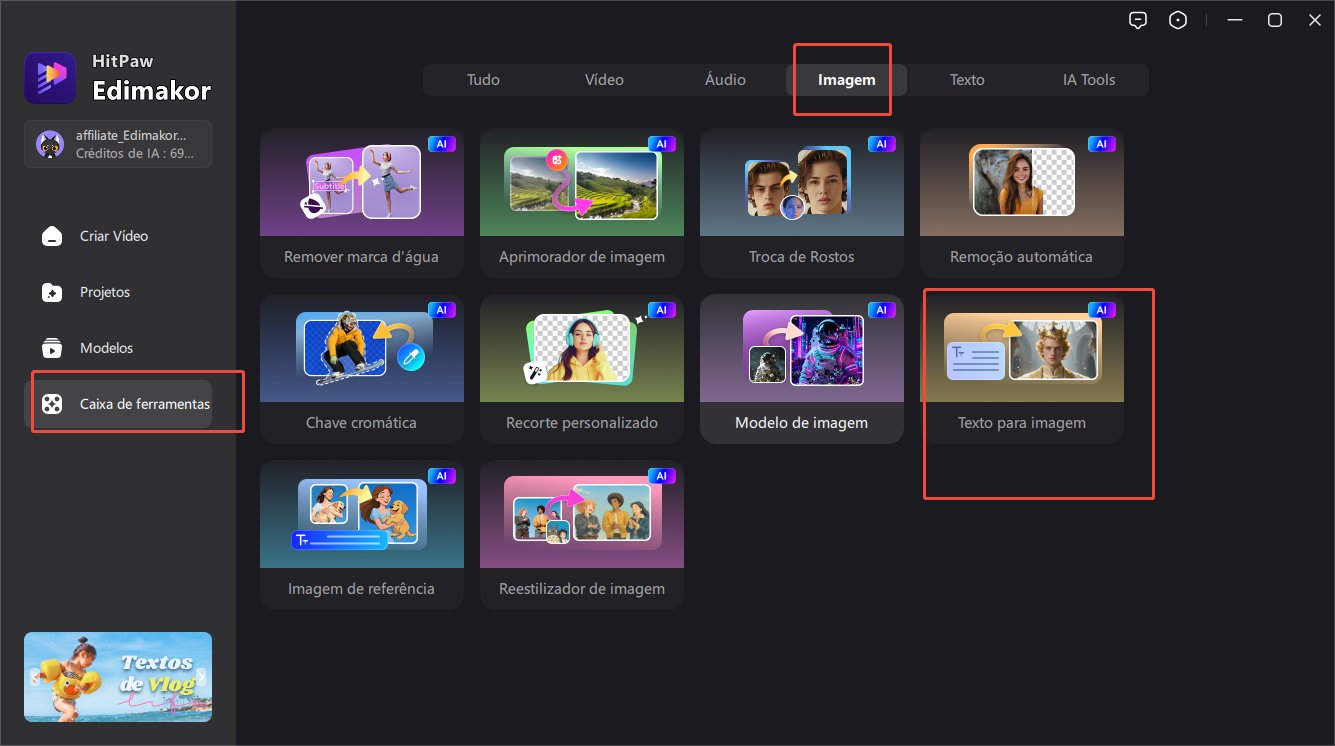Launch the Aprimorador de imagem tool

click(x=581, y=202)
